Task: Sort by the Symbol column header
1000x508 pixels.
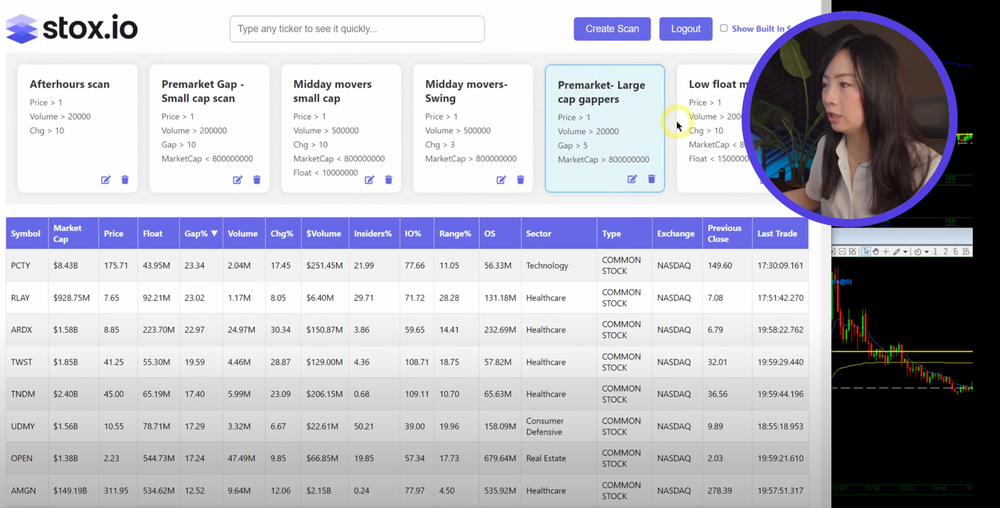Action: [27, 233]
